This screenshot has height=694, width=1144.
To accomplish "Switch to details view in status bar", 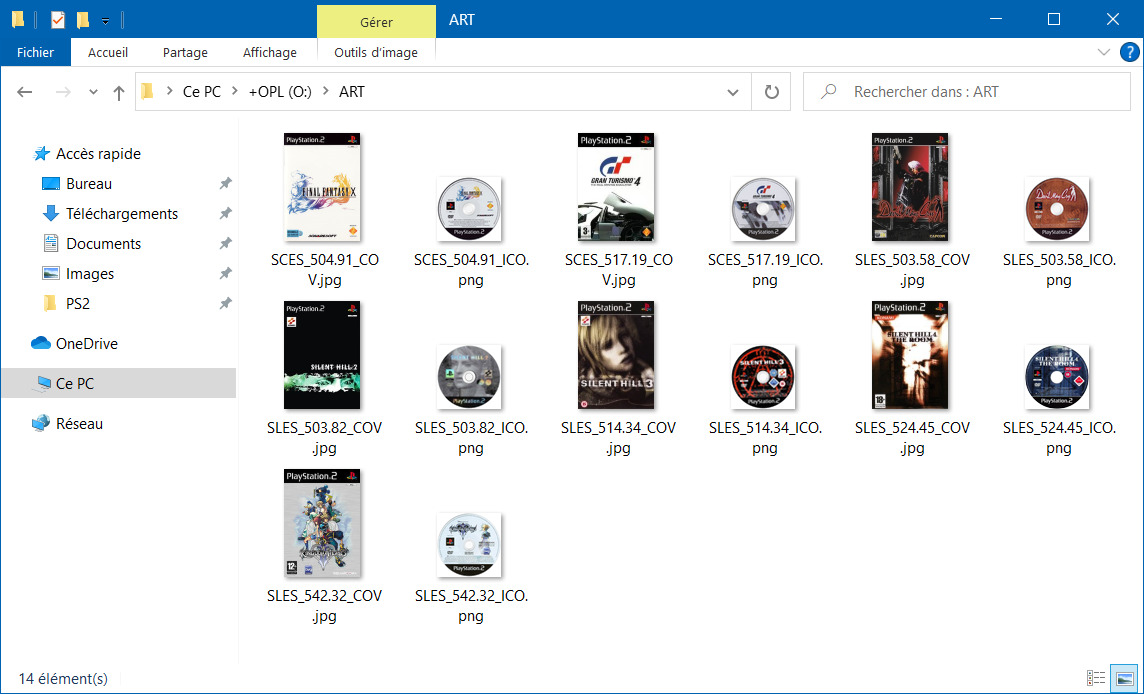I will [x=1096, y=678].
